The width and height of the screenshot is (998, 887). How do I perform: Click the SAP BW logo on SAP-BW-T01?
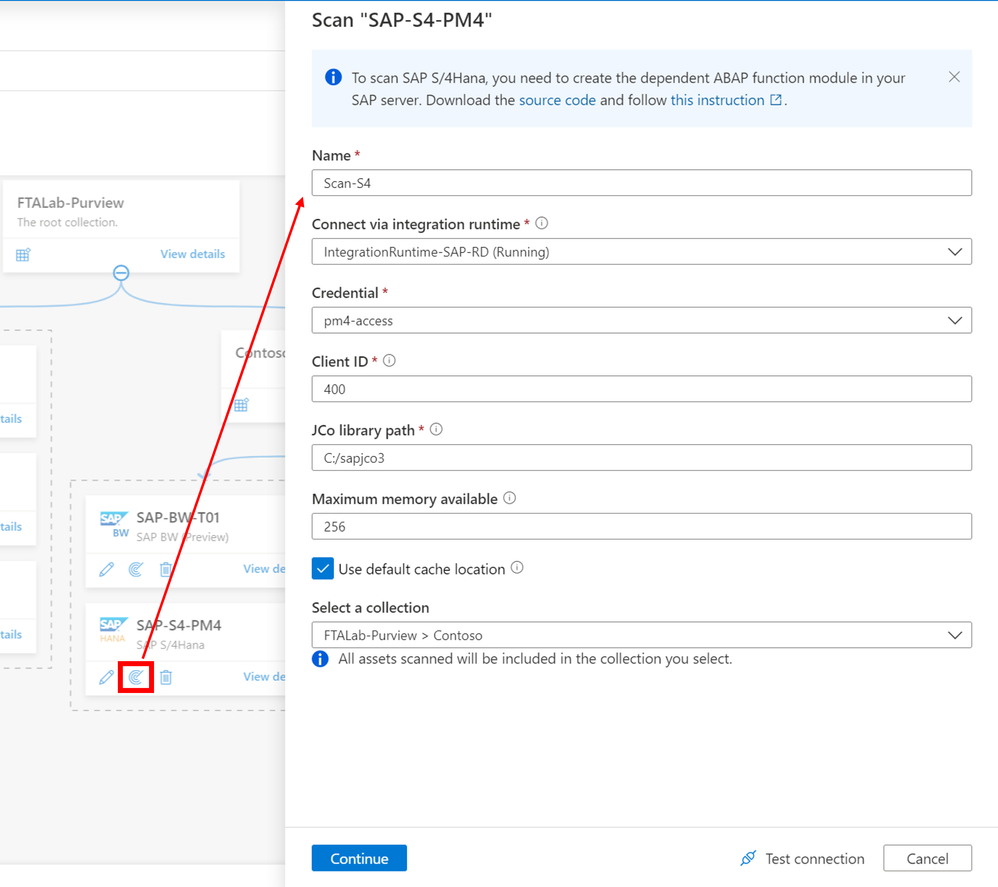[x=115, y=524]
